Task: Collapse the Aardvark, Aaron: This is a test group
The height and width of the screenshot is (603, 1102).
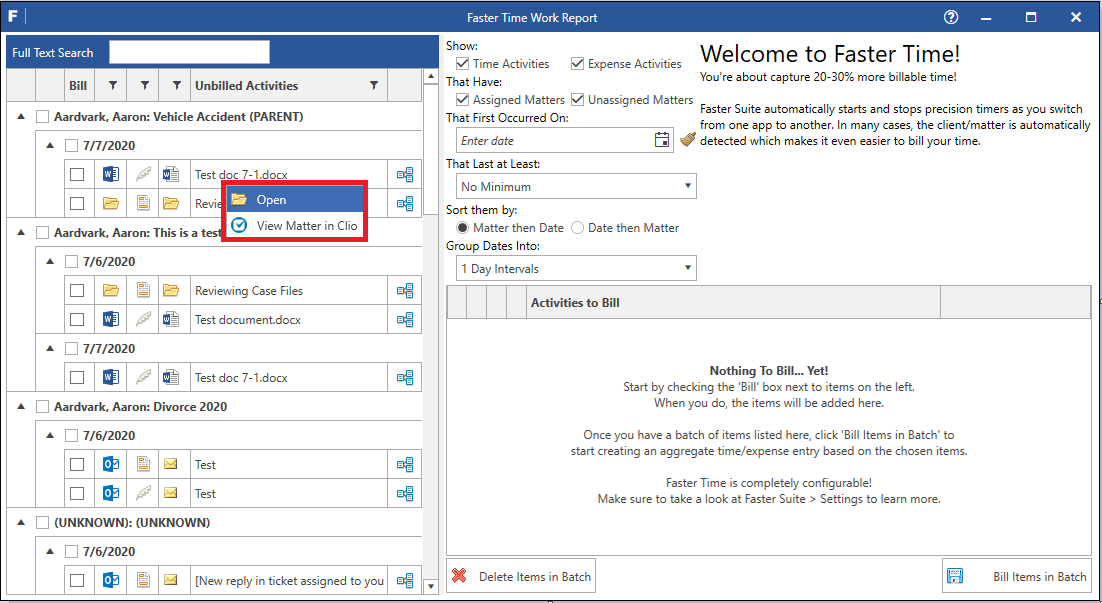Action: 21,233
